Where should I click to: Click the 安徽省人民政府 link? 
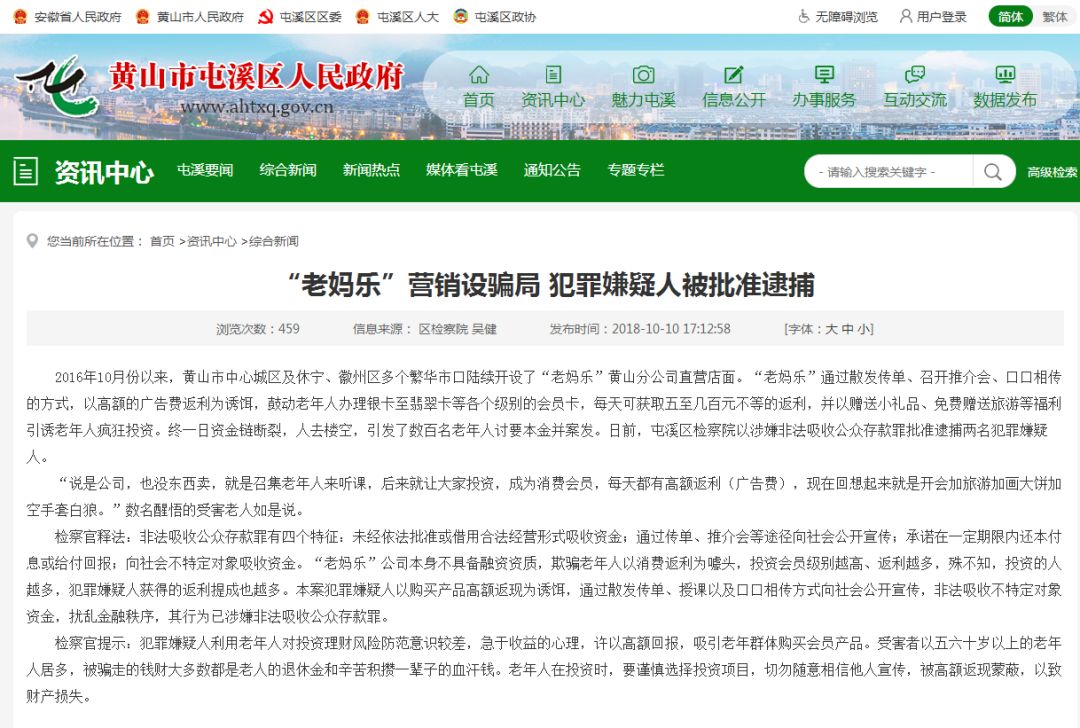pyautogui.click(x=78, y=17)
